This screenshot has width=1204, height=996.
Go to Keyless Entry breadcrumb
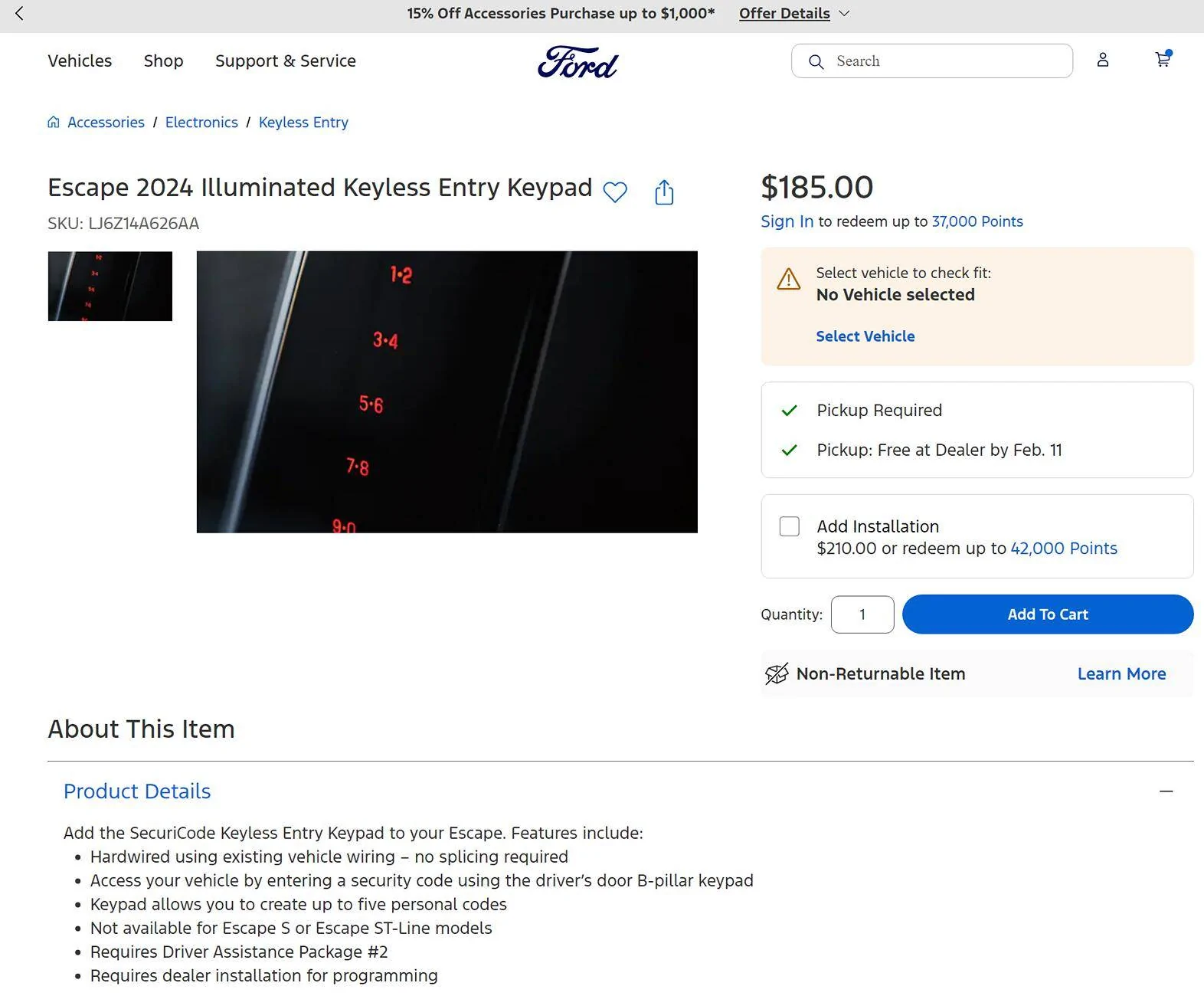point(303,123)
